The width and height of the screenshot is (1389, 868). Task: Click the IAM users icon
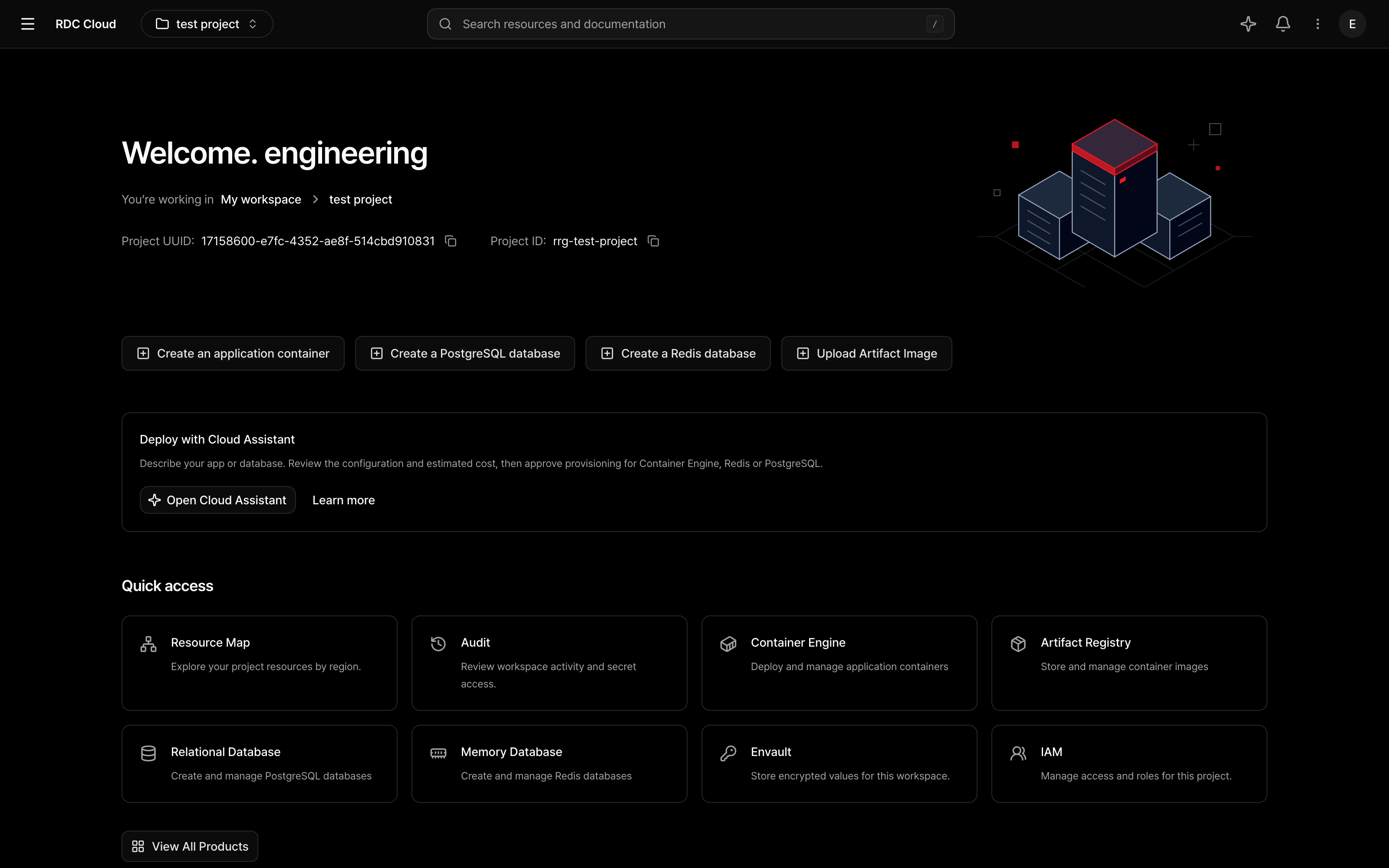pyautogui.click(x=1018, y=753)
